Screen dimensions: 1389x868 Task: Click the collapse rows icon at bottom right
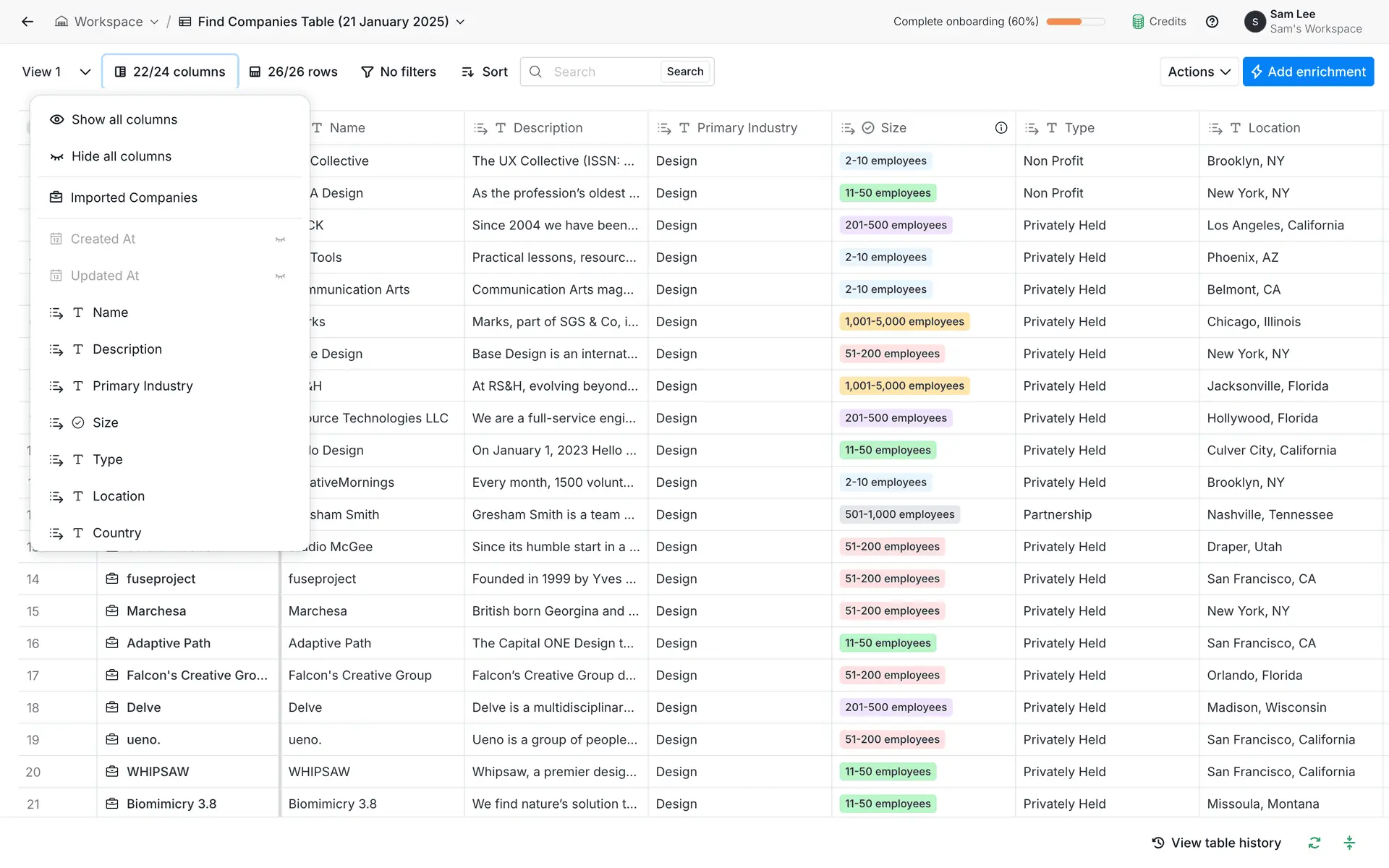pos(1349,843)
